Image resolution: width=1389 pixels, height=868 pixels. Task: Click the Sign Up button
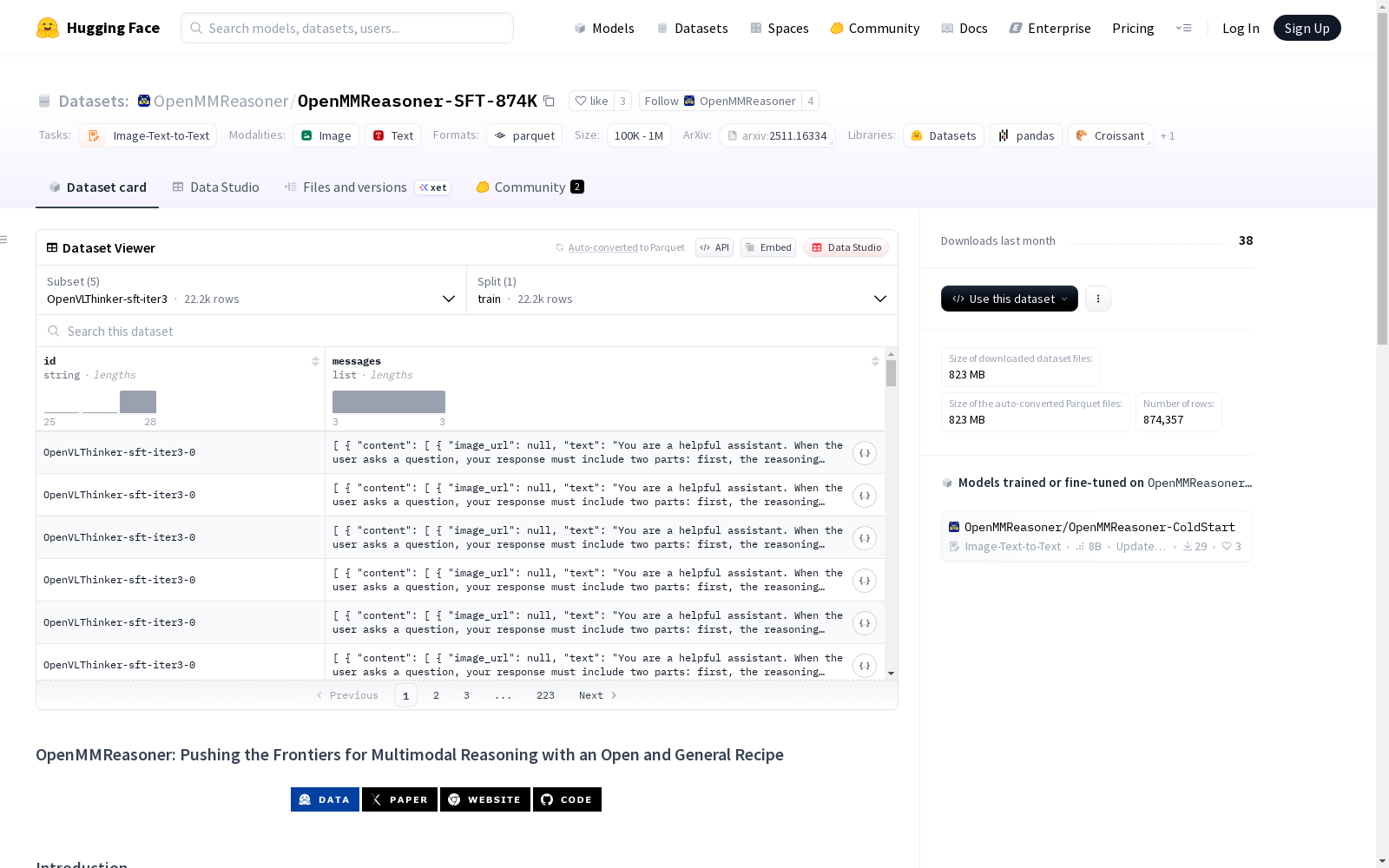click(1307, 28)
